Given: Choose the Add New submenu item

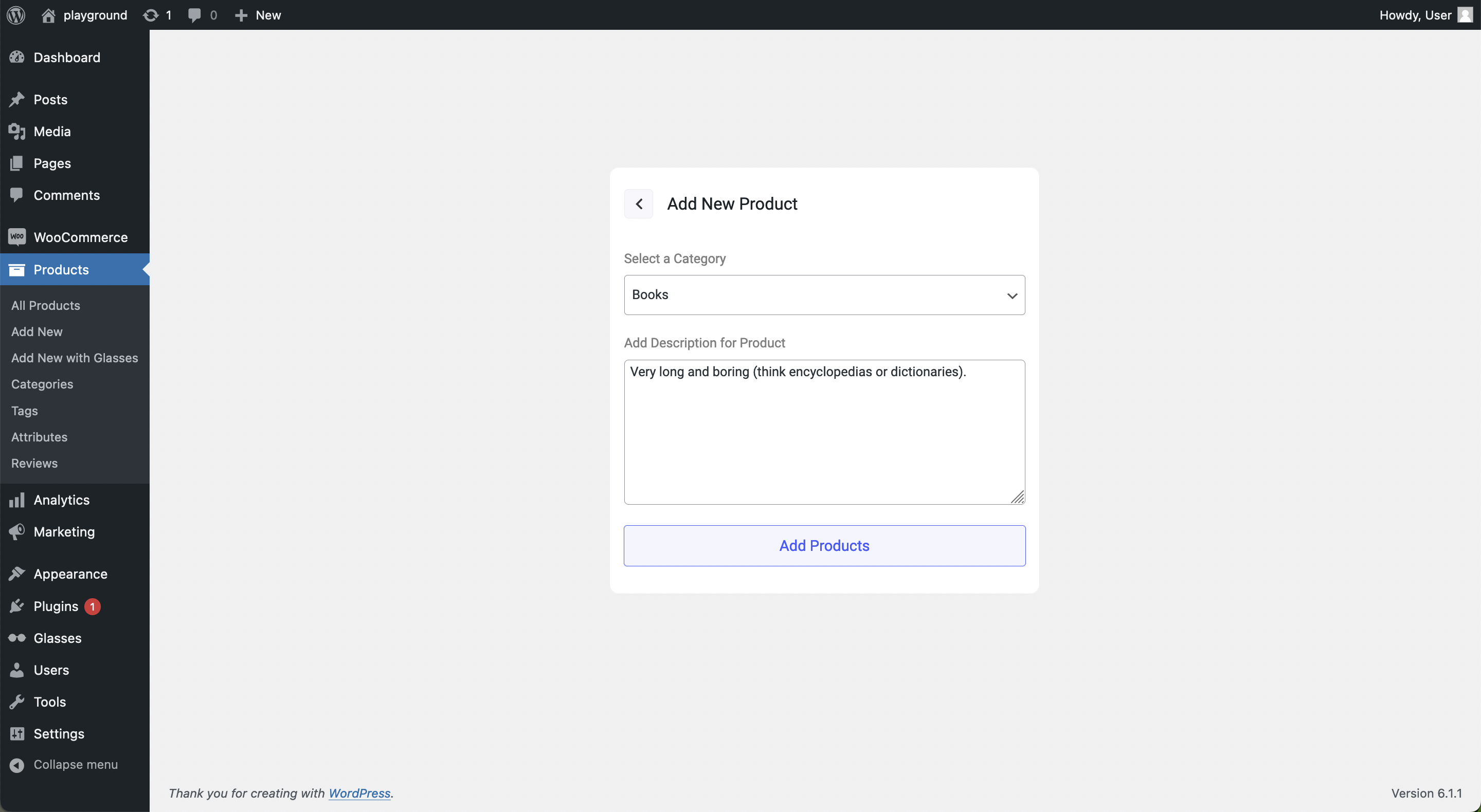Looking at the screenshot, I should (37, 331).
